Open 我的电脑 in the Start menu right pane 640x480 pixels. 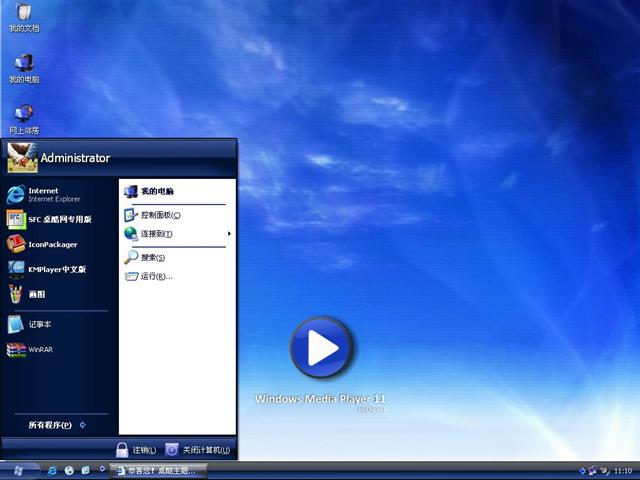(x=177, y=191)
